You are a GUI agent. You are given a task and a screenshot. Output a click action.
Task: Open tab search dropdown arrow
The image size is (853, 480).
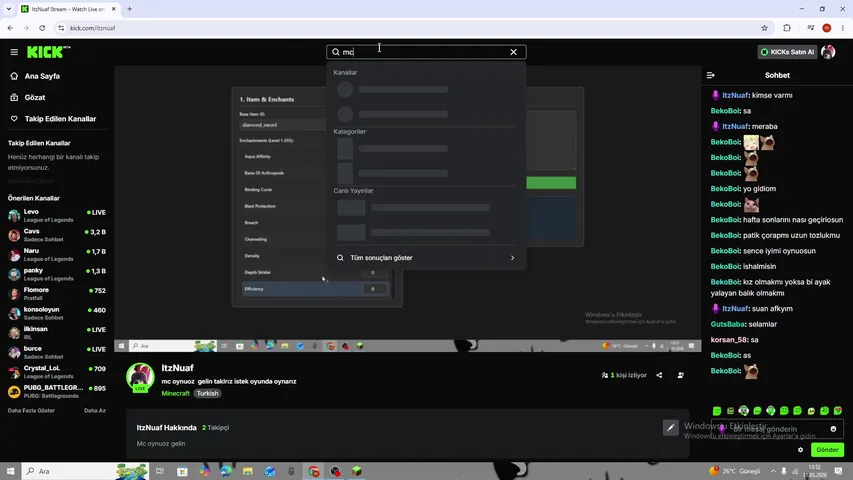coord(9,9)
